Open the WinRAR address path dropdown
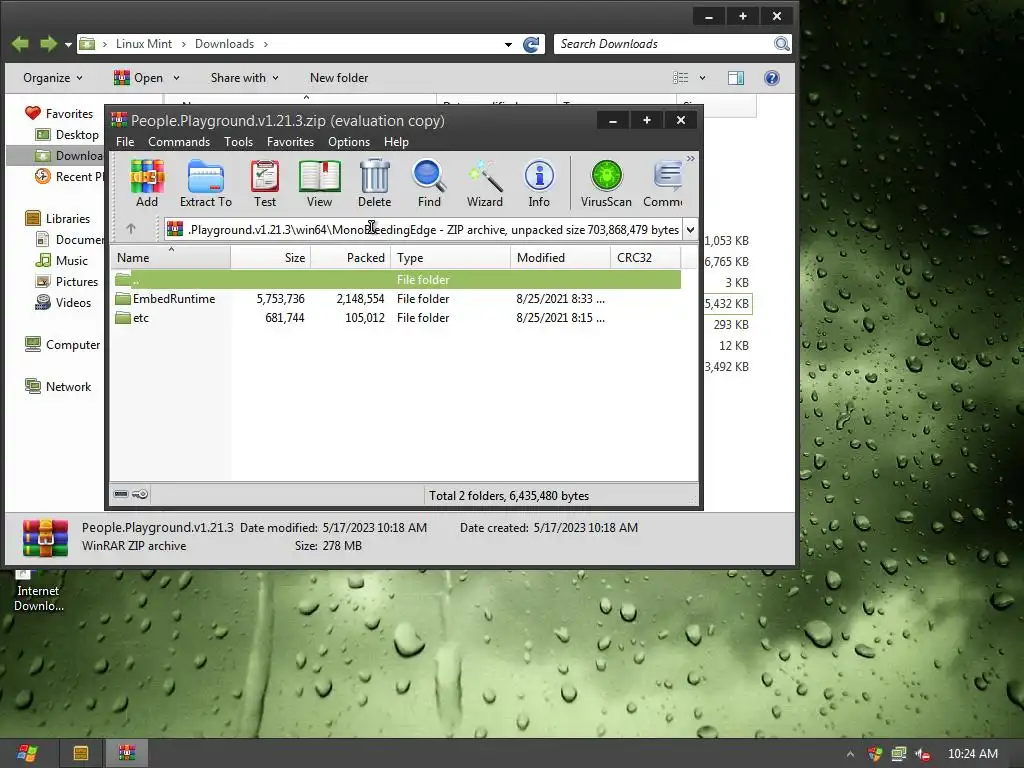This screenshot has width=1024, height=768. point(690,229)
